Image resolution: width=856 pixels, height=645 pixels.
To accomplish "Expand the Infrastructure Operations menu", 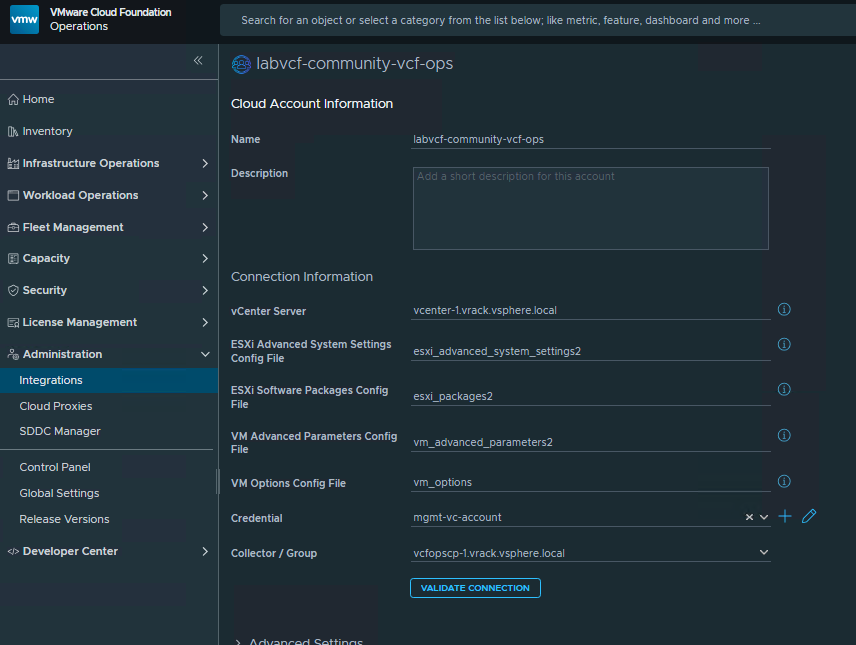I will 204,163.
